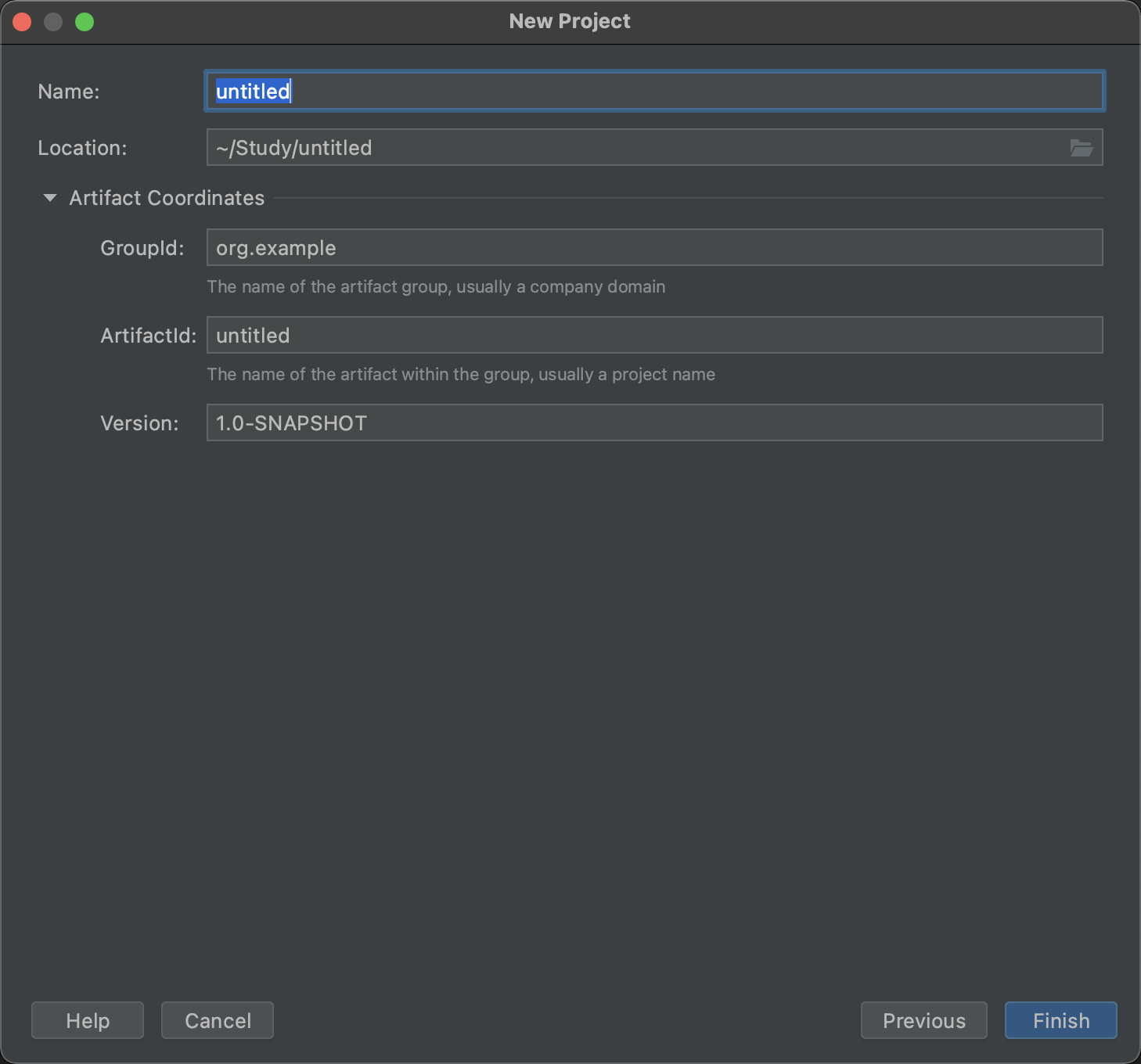
Task: Edit the ArtifactId field
Action: (655, 335)
